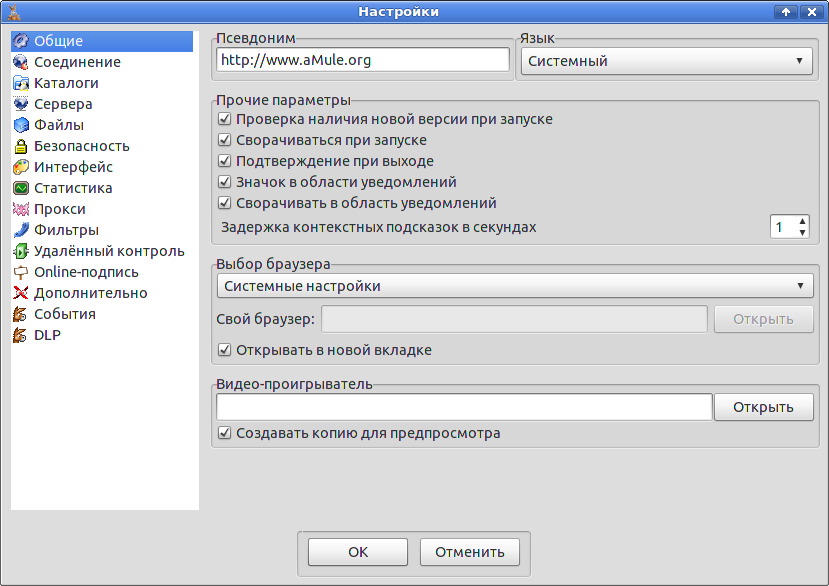Roll up the window with arrow button
This screenshot has width=829, height=586.
786,12
